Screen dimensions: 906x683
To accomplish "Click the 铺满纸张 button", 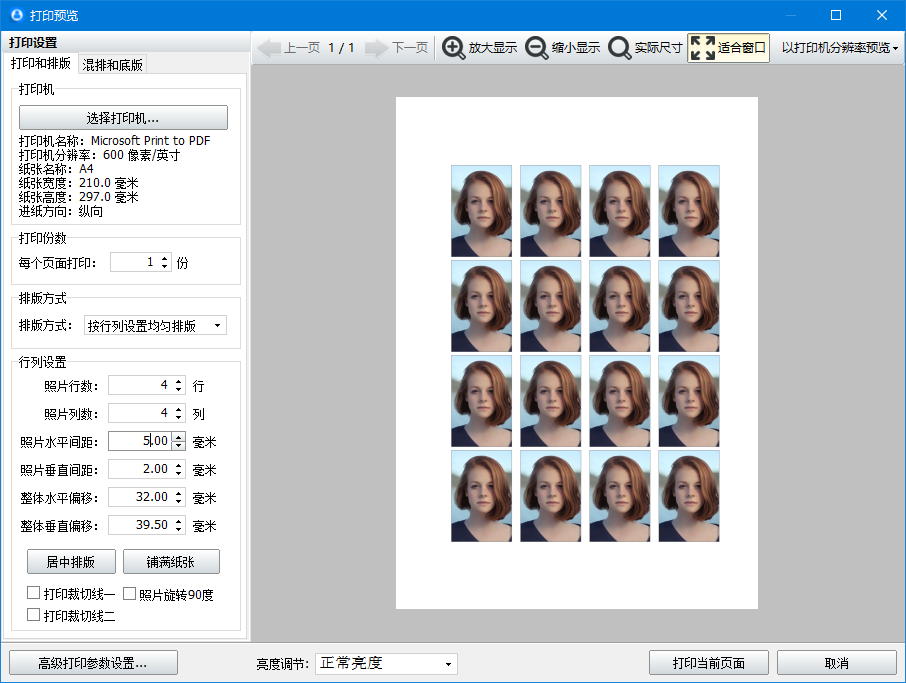I will (x=171, y=562).
